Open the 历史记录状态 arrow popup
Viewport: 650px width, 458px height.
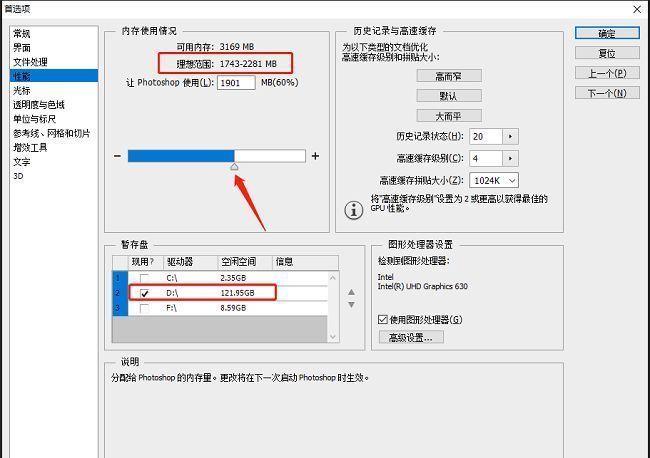pos(509,136)
